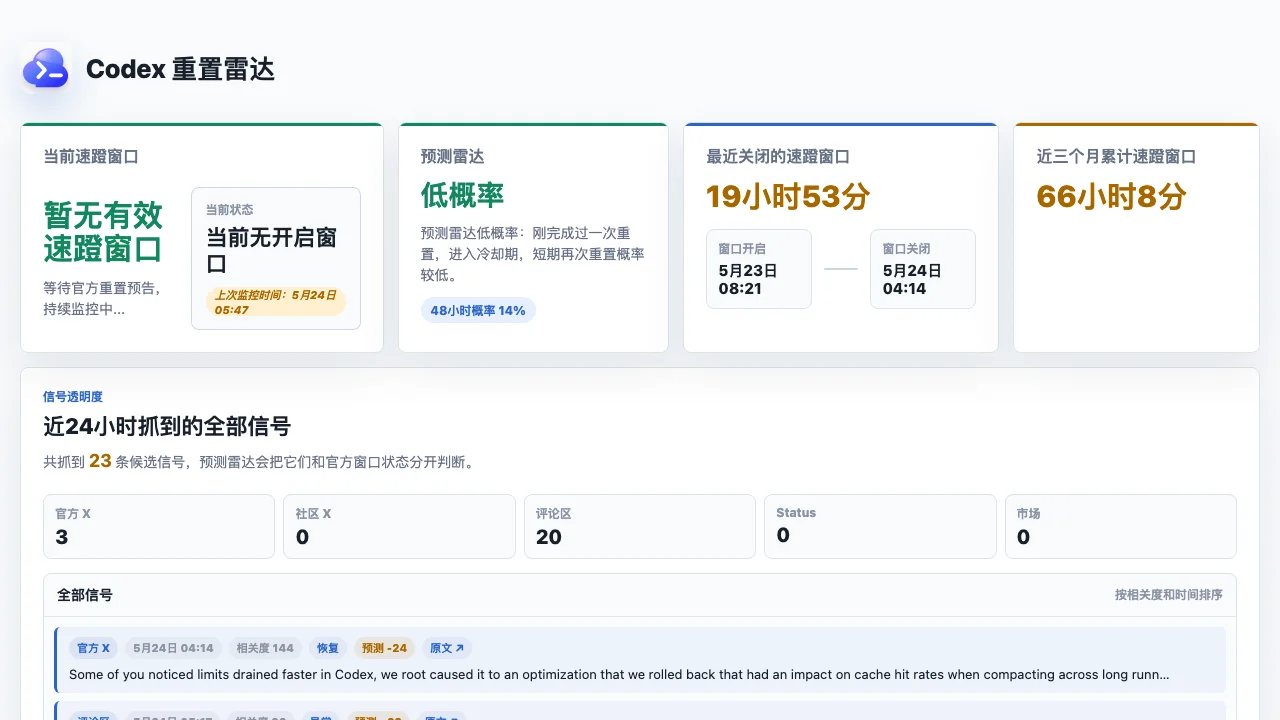
Task: Click the 48小时概率 14% pill
Action: pos(478,310)
